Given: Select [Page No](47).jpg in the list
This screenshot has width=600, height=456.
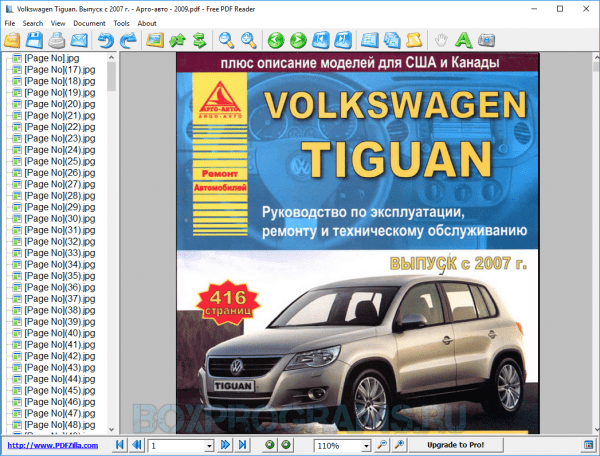Looking at the screenshot, I should coord(60,414).
